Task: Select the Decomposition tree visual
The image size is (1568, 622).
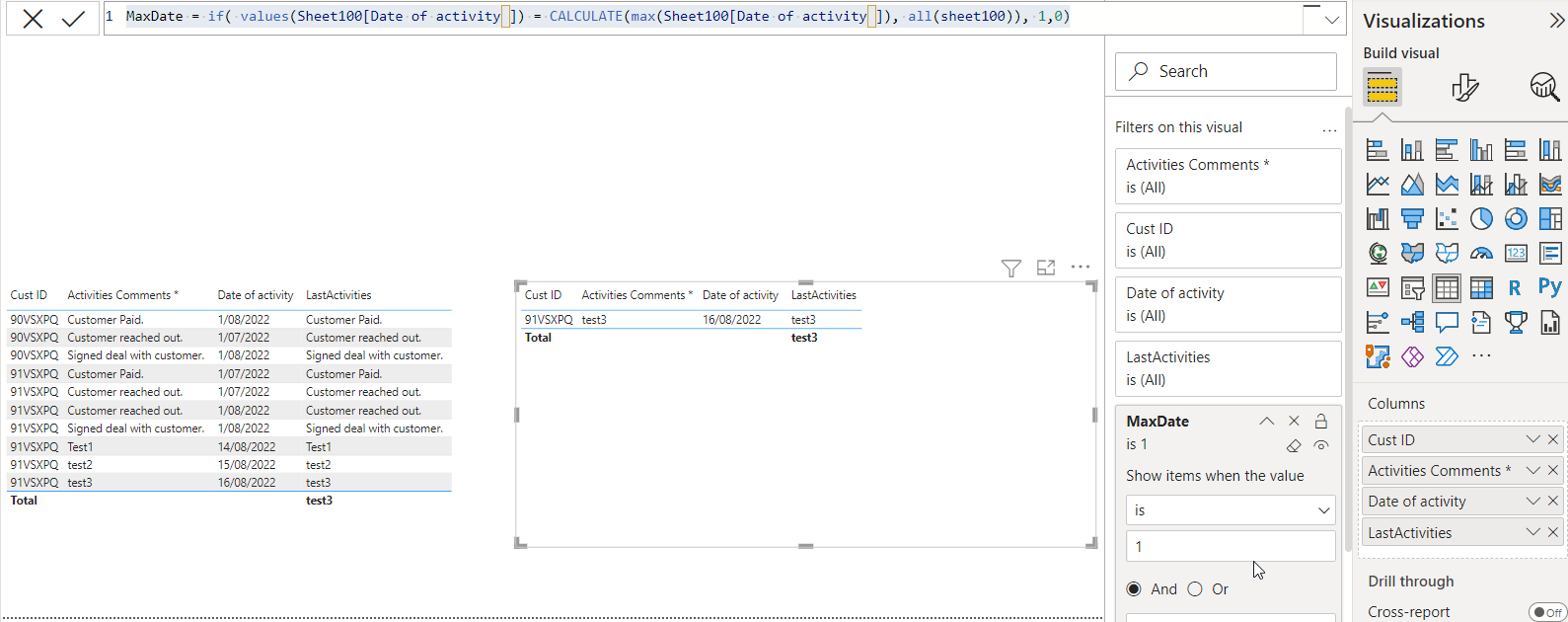Action: click(1412, 322)
